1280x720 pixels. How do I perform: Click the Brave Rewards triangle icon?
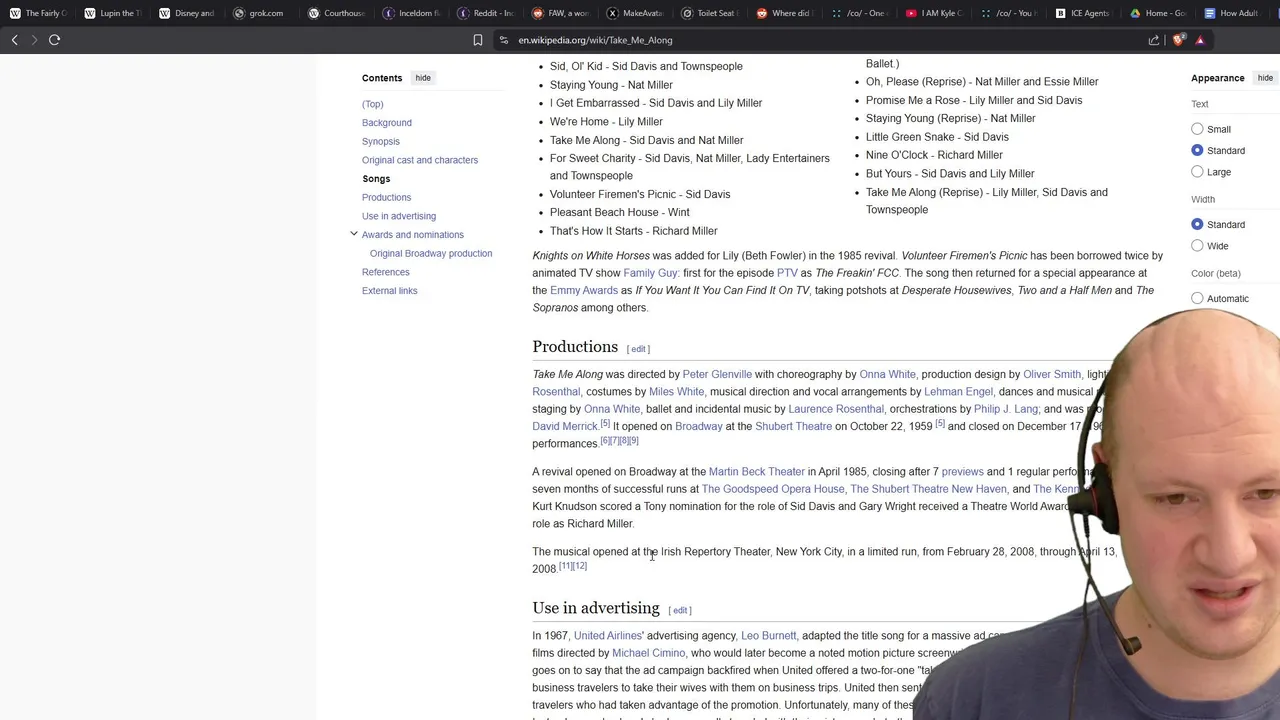[1200, 40]
